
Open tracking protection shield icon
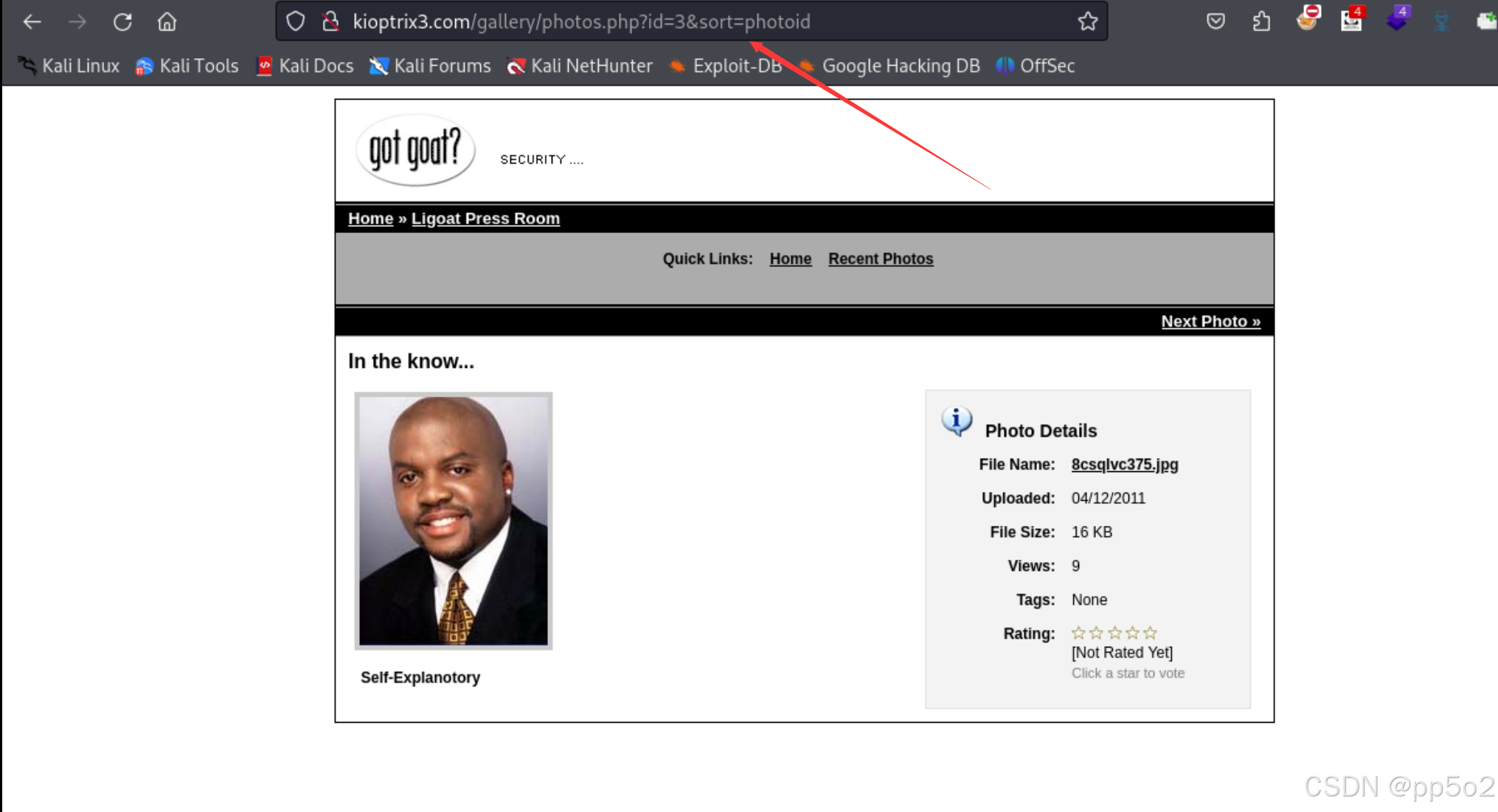click(296, 22)
